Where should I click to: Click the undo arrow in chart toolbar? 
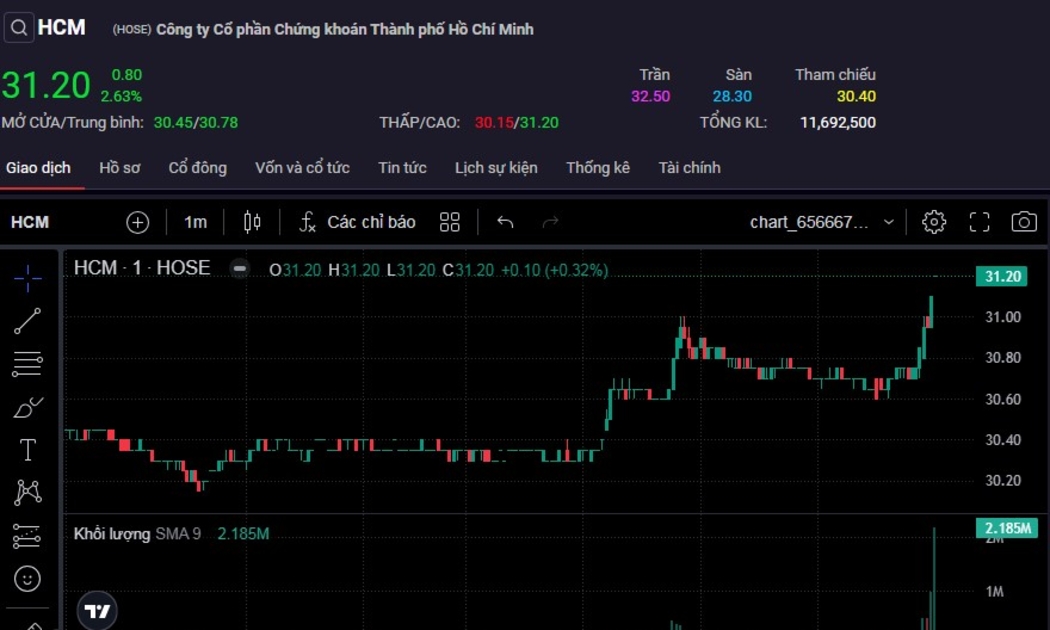[x=505, y=222]
